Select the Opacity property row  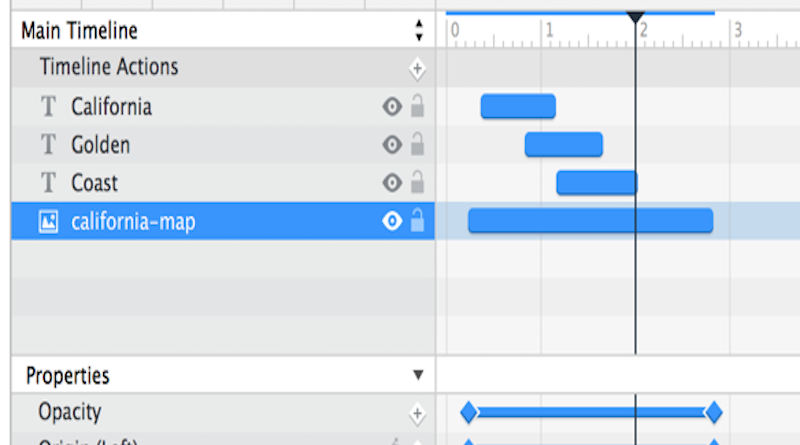pyautogui.click(x=223, y=413)
